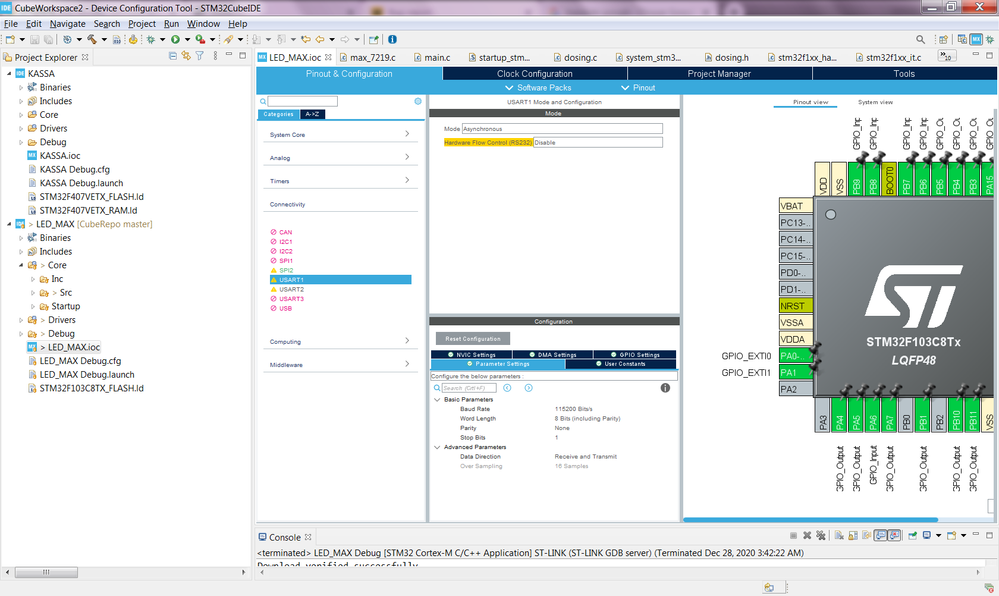
Task: Click the green Run play icon
Action: pos(175,40)
